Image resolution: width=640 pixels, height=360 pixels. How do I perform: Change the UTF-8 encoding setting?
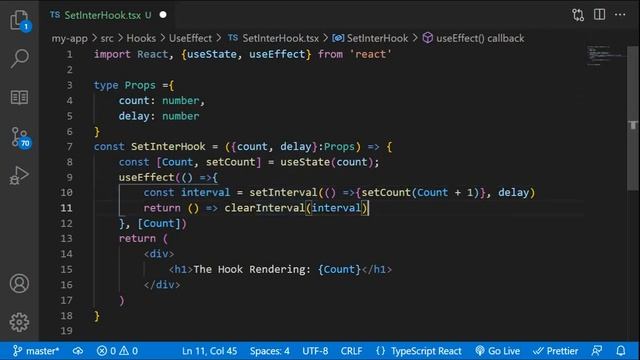point(315,351)
